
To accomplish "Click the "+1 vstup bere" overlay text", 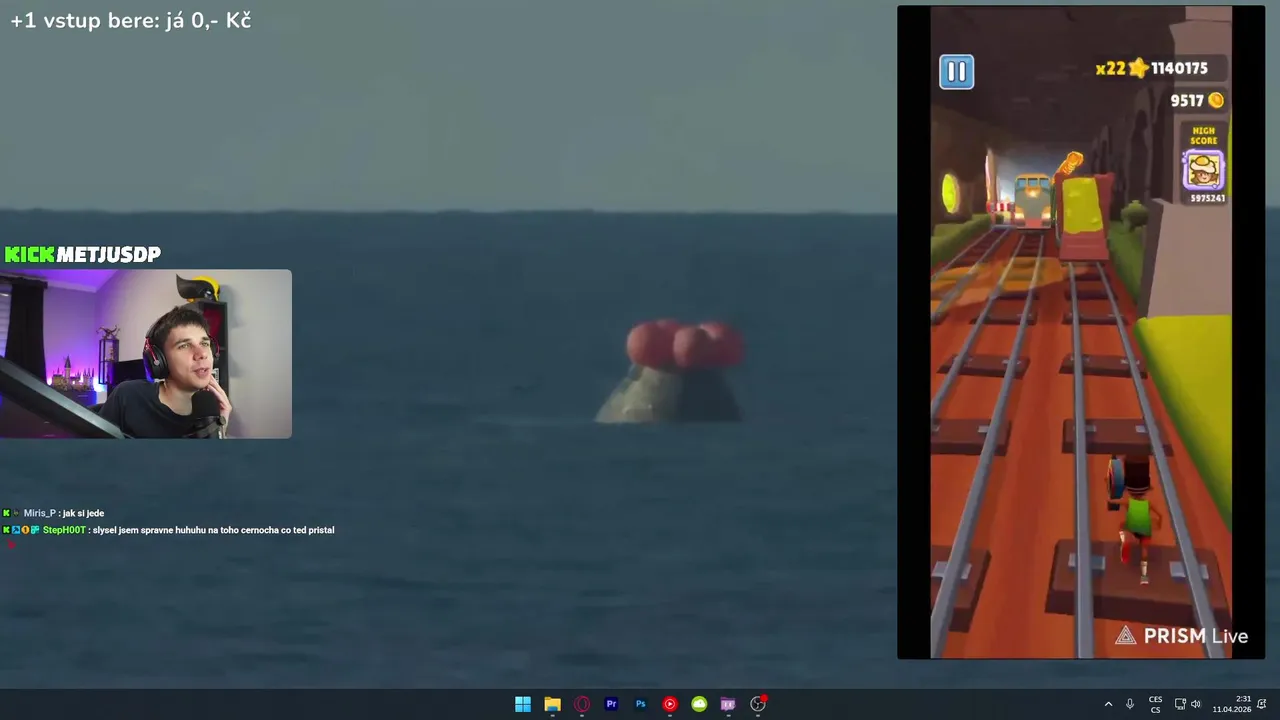I will coord(130,20).
